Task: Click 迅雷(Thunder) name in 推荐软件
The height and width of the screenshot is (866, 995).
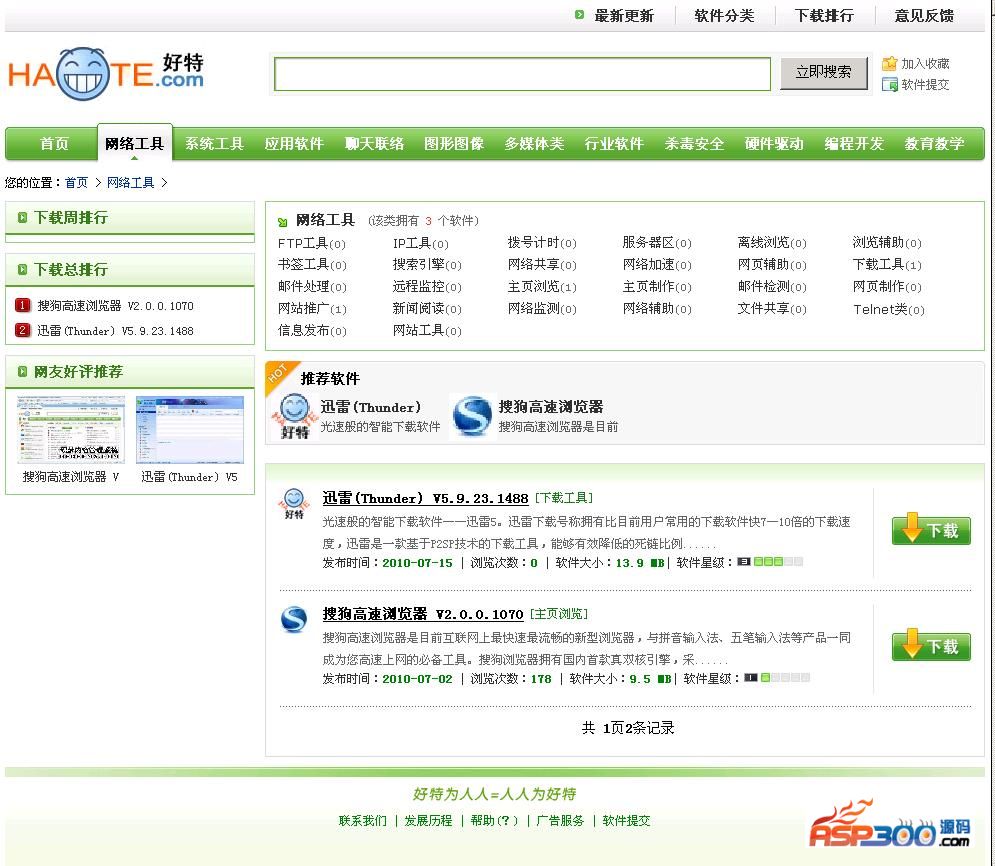Action: click(371, 407)
